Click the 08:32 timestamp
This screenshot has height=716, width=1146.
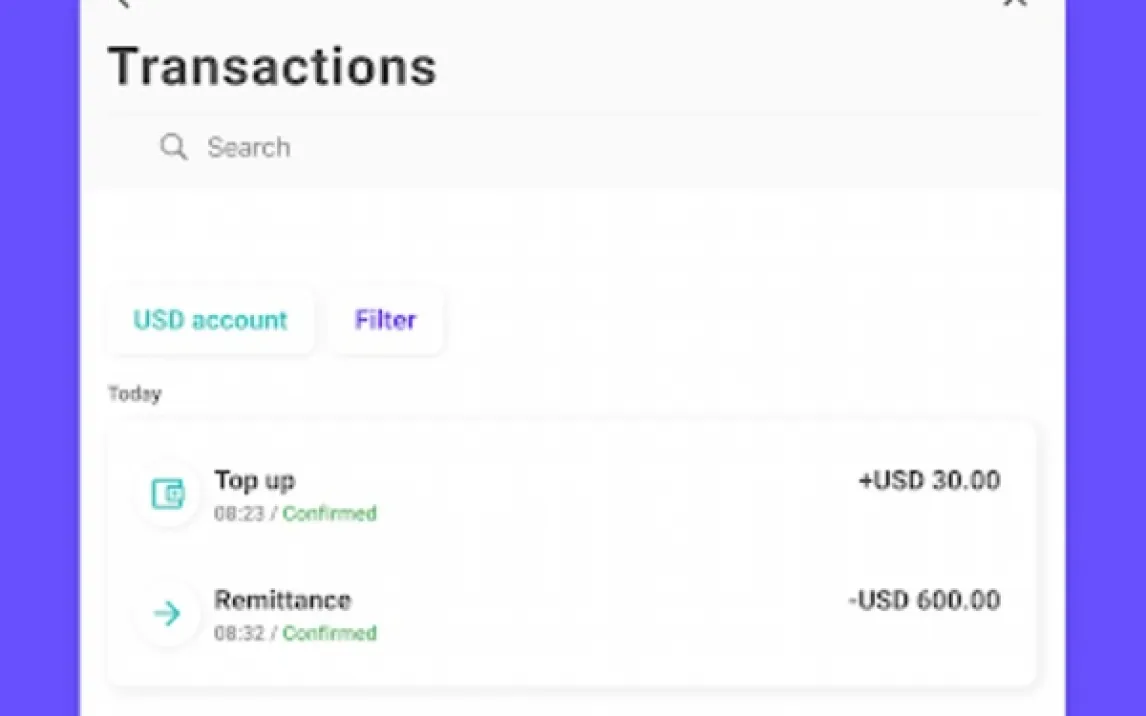[x=240, y=634]
